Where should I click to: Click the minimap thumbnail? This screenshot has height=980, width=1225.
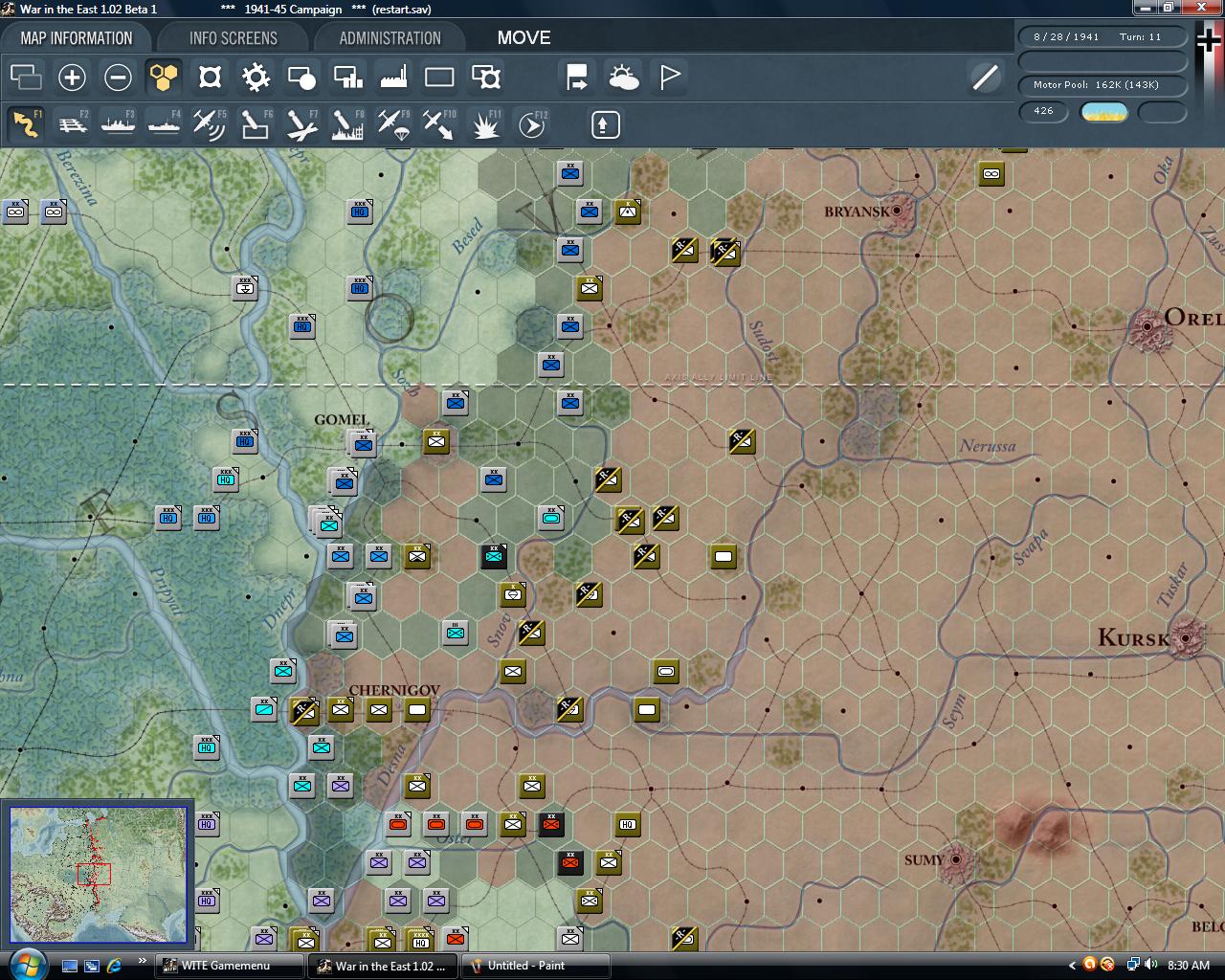pos(98,874)
